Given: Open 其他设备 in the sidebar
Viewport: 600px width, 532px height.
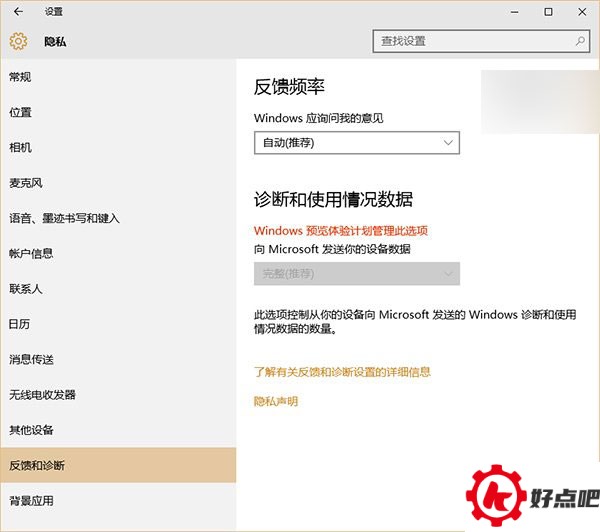Looking at the screenshot, I should (31, 430).
